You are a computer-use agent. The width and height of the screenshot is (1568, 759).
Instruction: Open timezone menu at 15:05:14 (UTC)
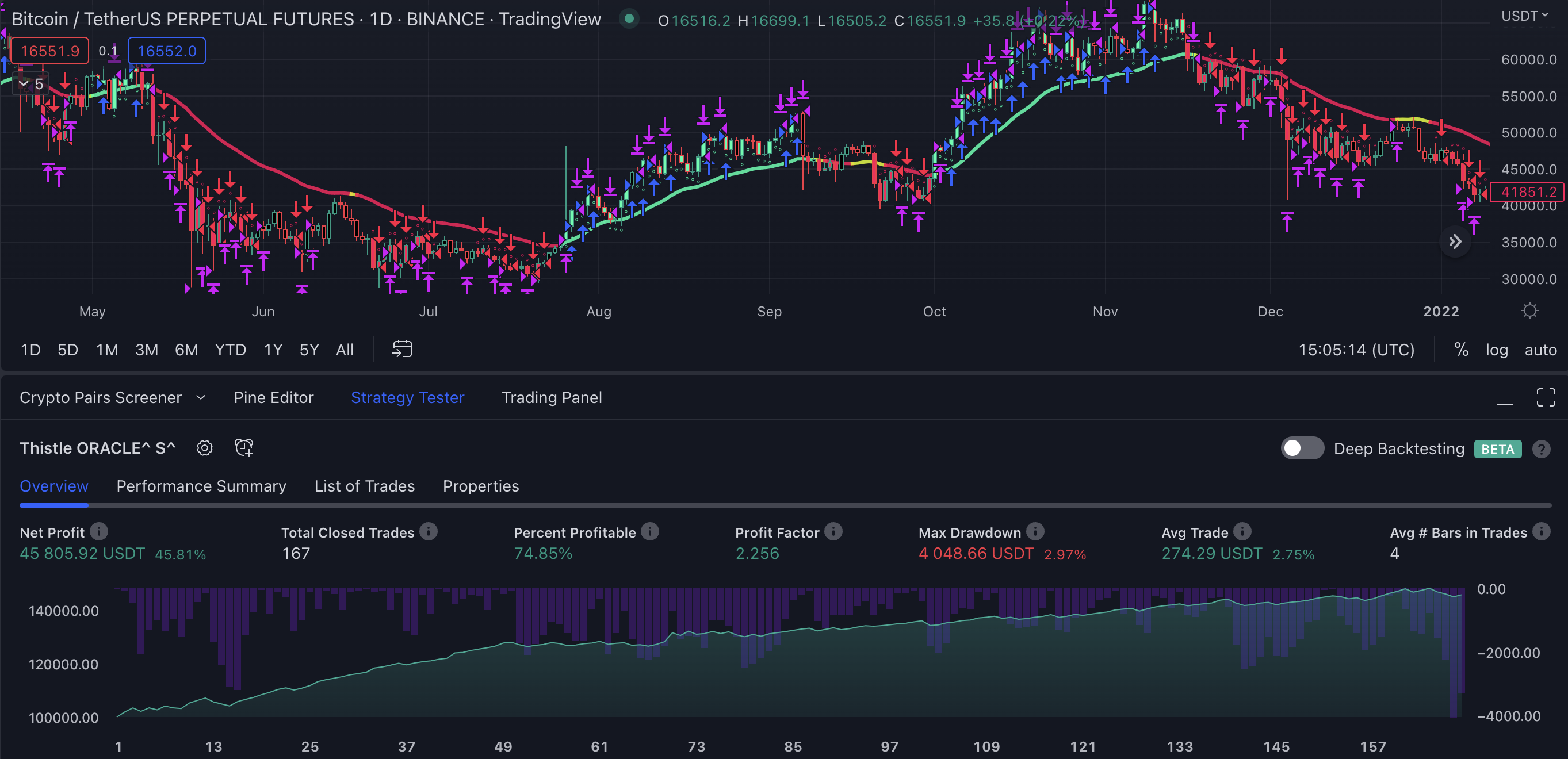pos(1356,350)
